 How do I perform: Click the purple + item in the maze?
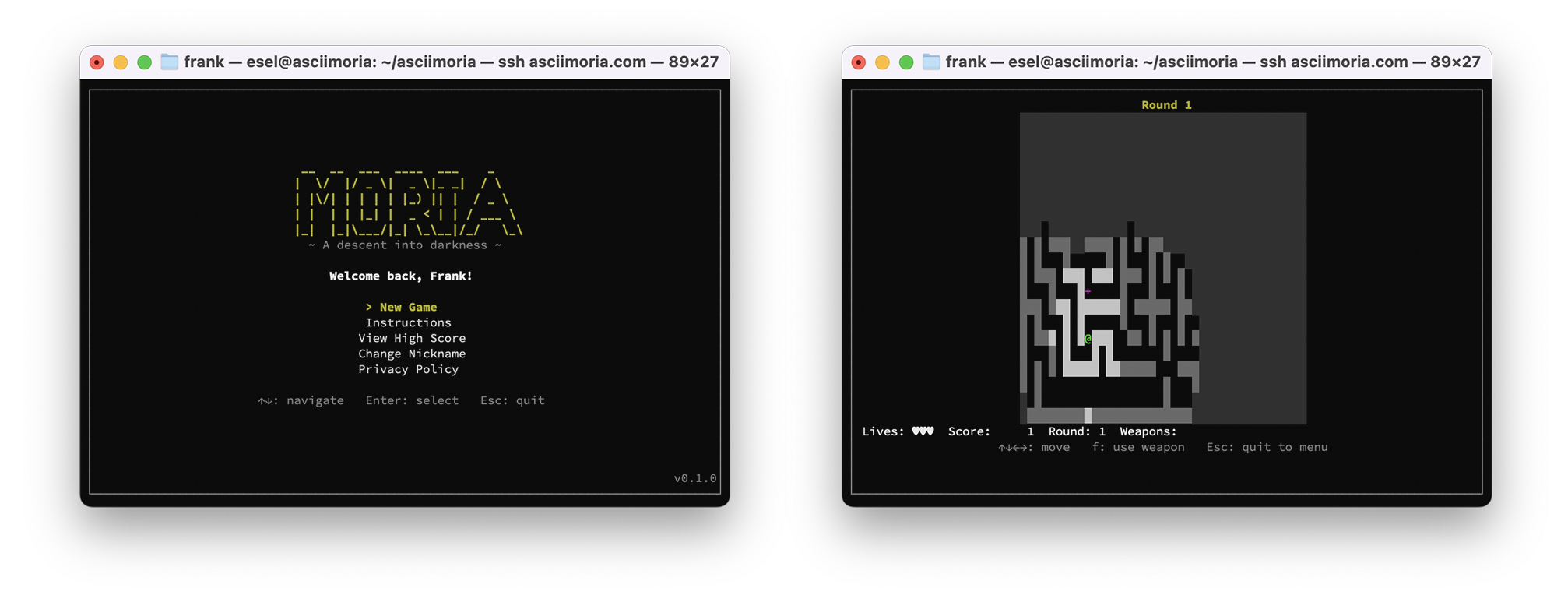tap(1088, 291)
